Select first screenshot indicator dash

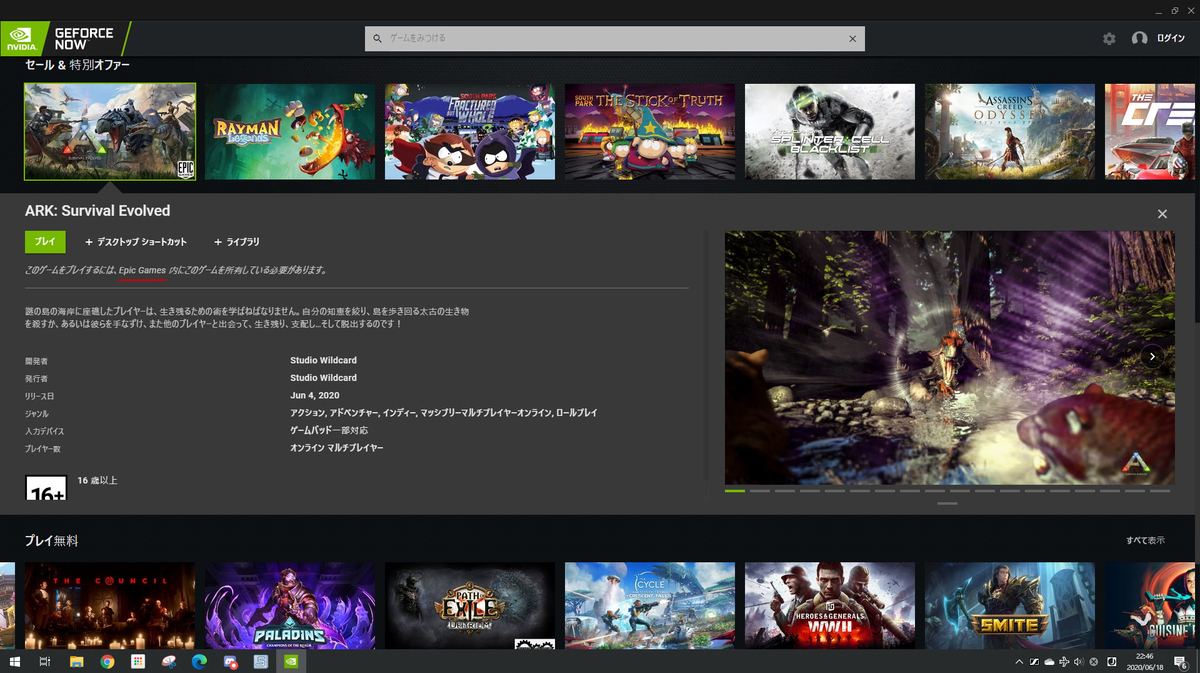(x=735, y=491)
